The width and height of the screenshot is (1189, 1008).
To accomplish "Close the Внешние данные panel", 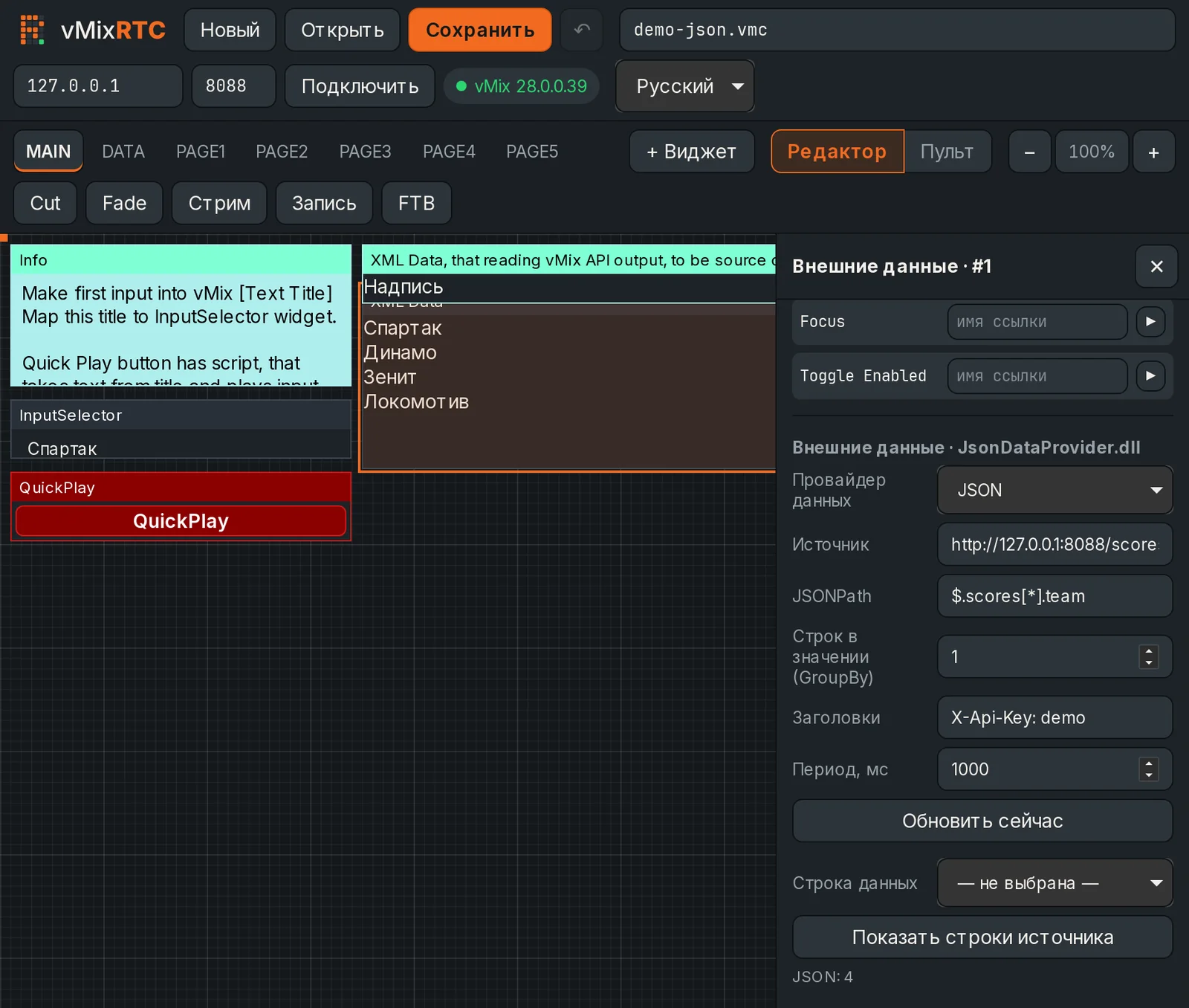I will click(x=1156, y=266).
